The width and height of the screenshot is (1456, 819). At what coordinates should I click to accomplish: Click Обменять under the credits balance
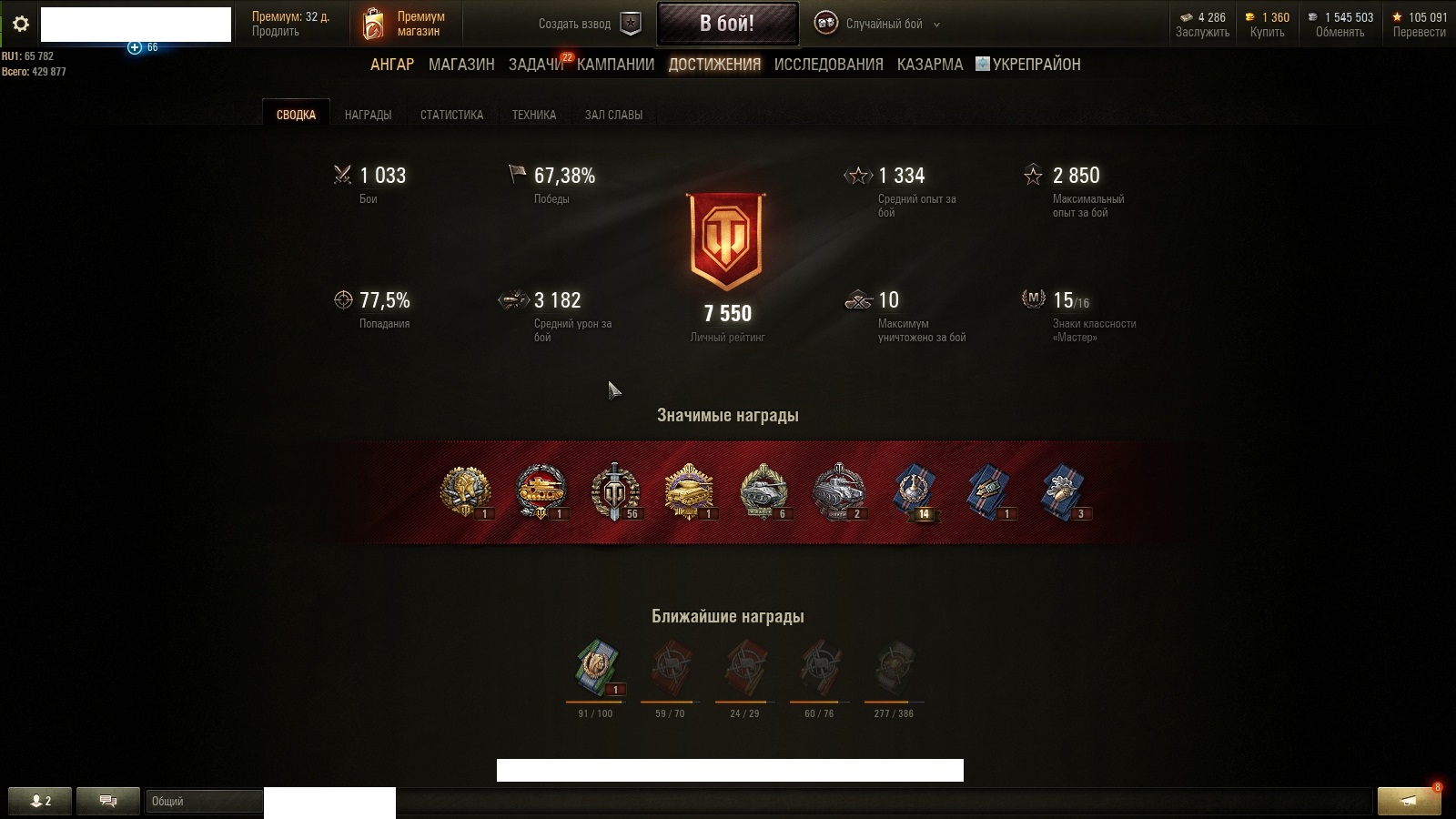tap(1340, 32)
